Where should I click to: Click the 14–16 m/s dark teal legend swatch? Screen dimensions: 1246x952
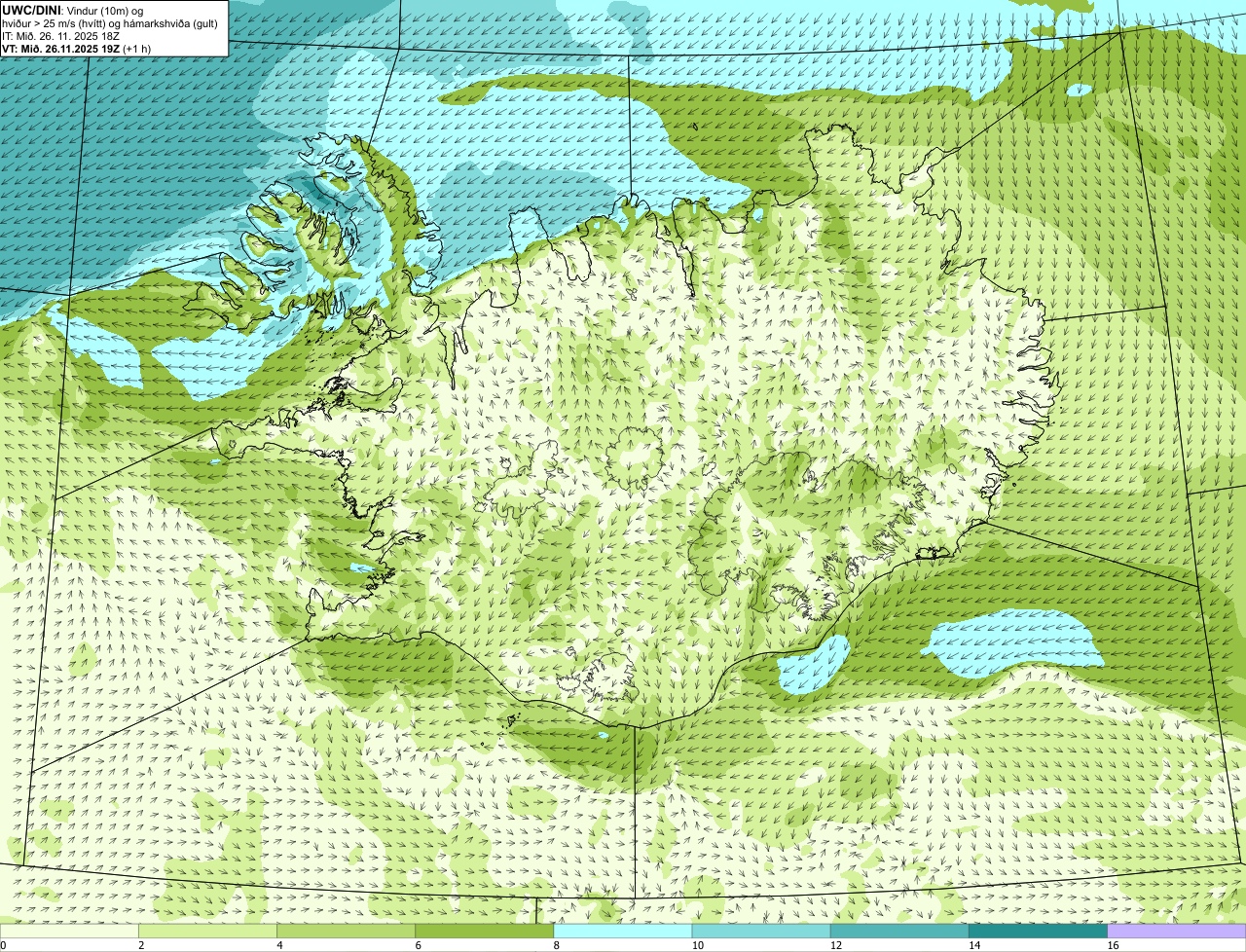pos(1039,931)
